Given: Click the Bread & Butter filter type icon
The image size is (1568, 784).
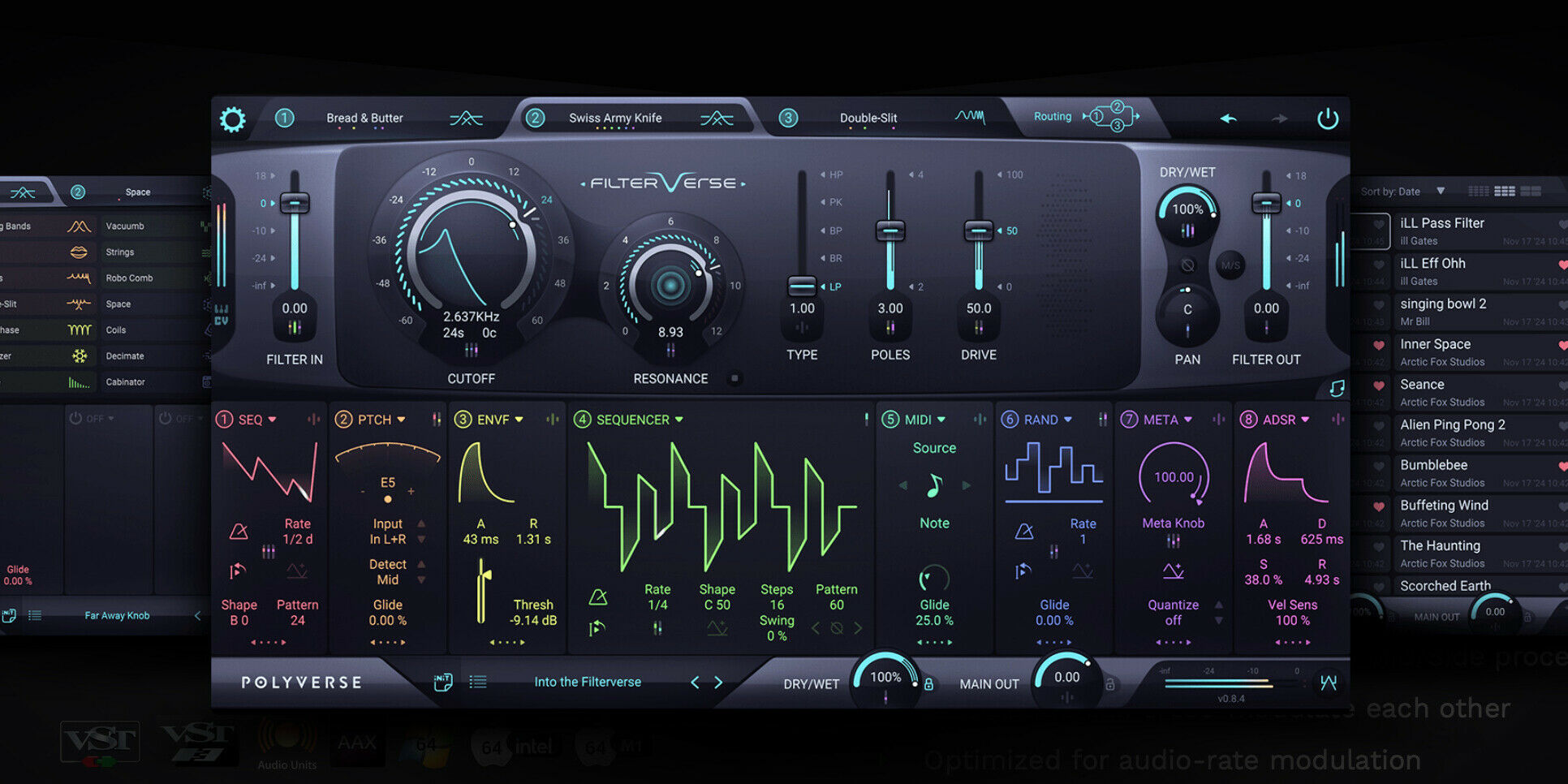Looking at the screenshot, I should coord(466,118).
